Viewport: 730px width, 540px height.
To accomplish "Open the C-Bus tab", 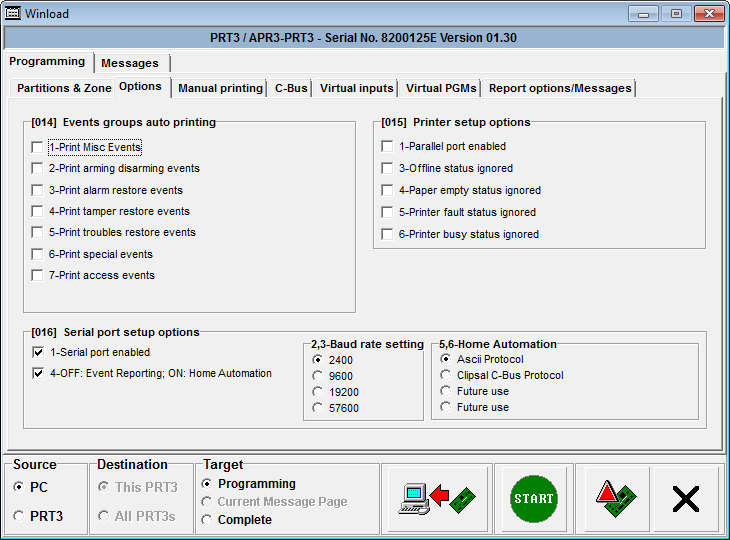I will coord(291,88).
